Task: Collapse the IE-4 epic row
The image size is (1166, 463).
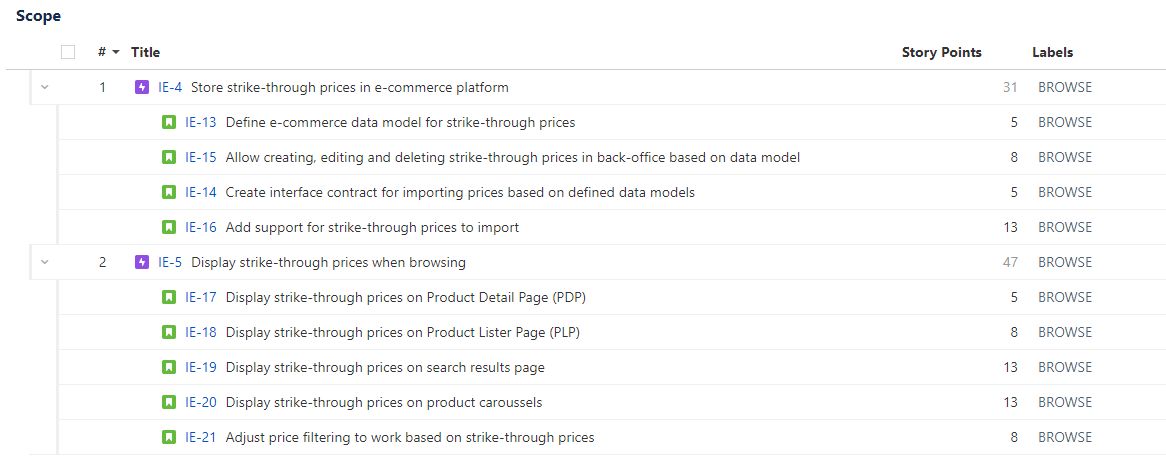Action: tap(45, 87)
